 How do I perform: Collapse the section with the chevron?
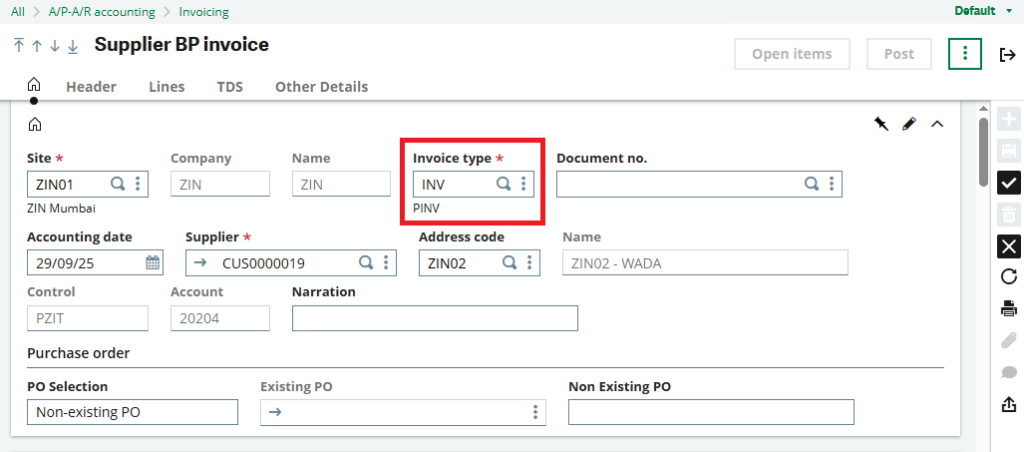coord(937,123)
